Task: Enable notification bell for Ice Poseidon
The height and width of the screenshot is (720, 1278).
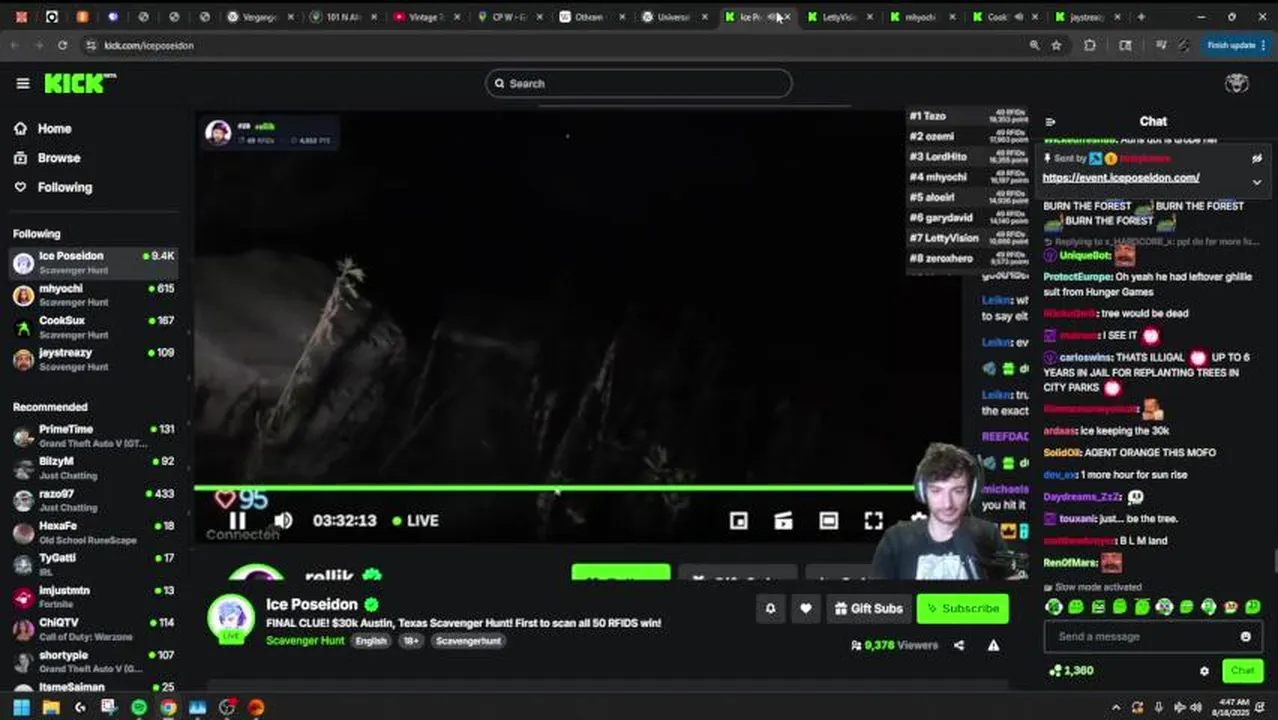Action: tap(770, 608)
